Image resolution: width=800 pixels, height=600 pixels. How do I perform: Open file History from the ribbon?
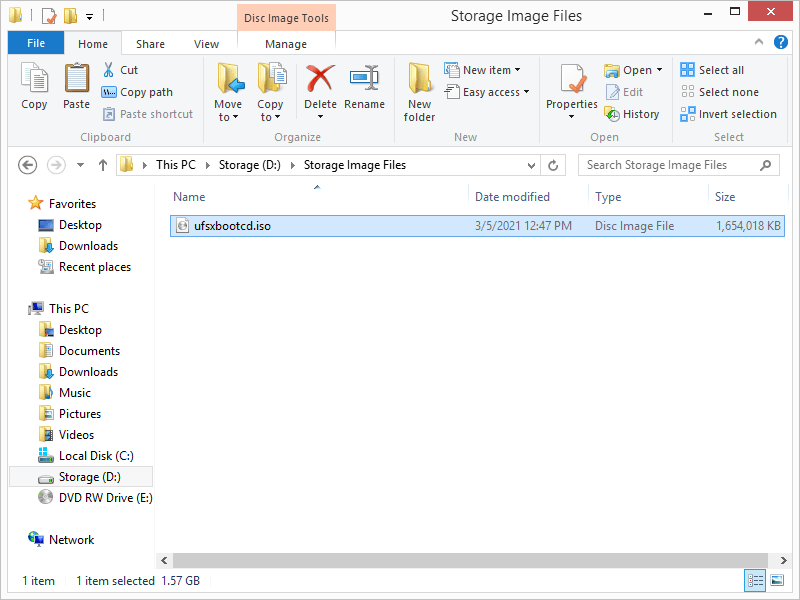click(632, 114)
